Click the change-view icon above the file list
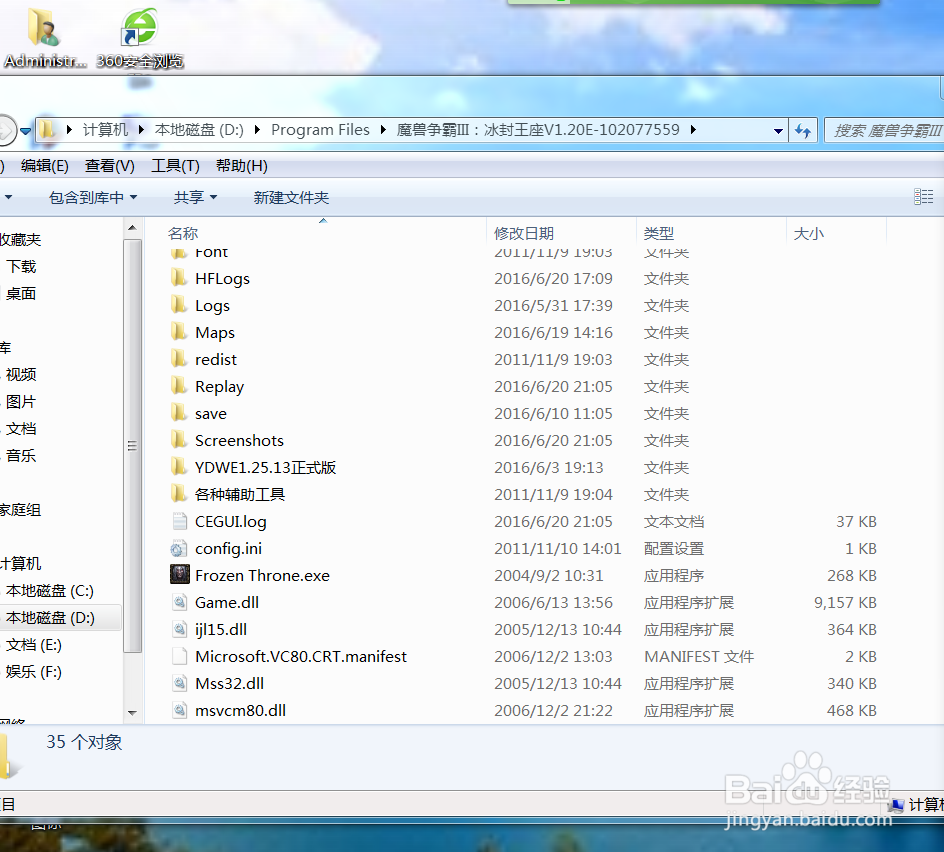This screenshot has height=852, width=944. click(x=922, y=196)
